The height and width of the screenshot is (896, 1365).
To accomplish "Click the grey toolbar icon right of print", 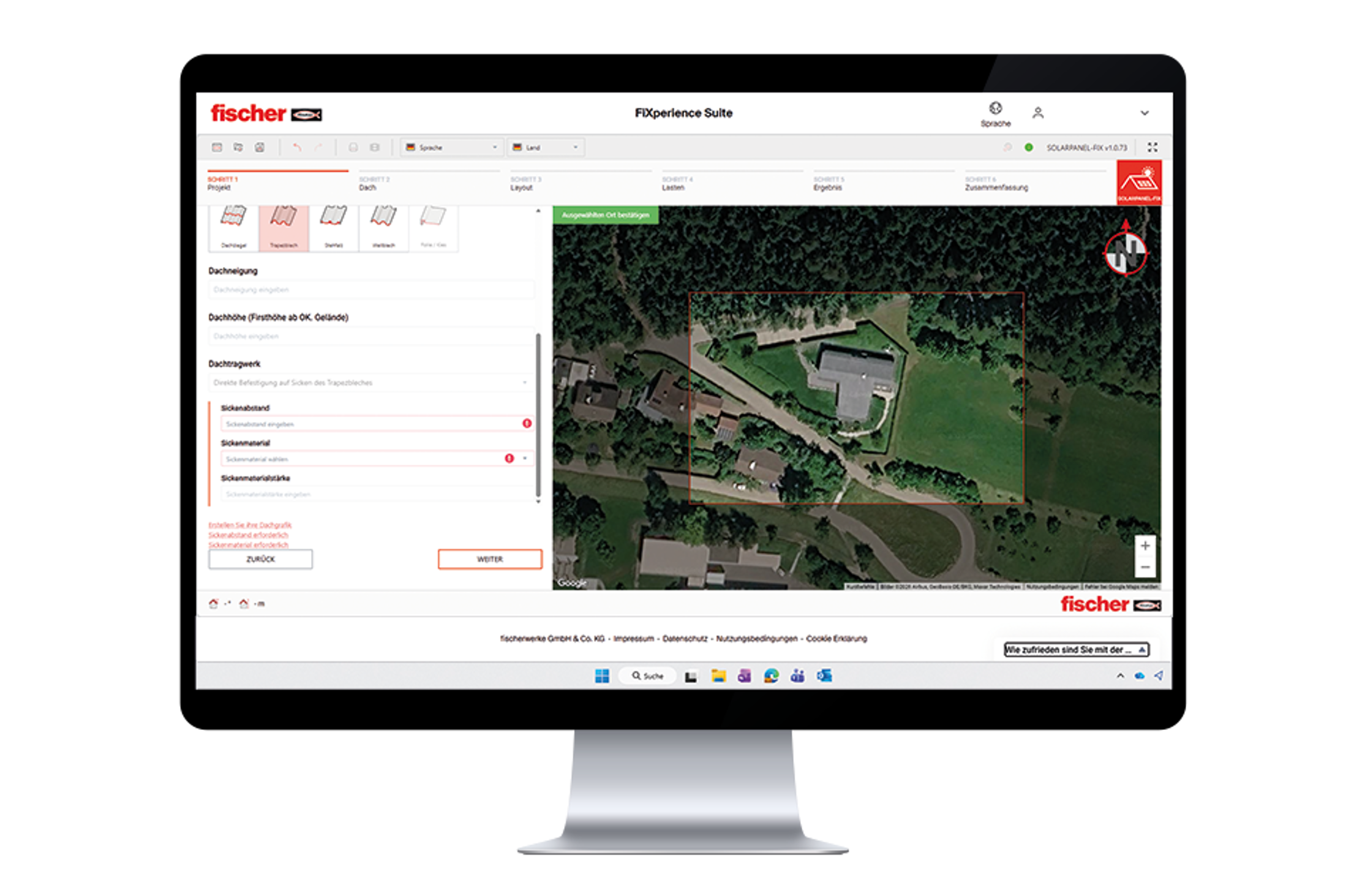I will 375,148.
